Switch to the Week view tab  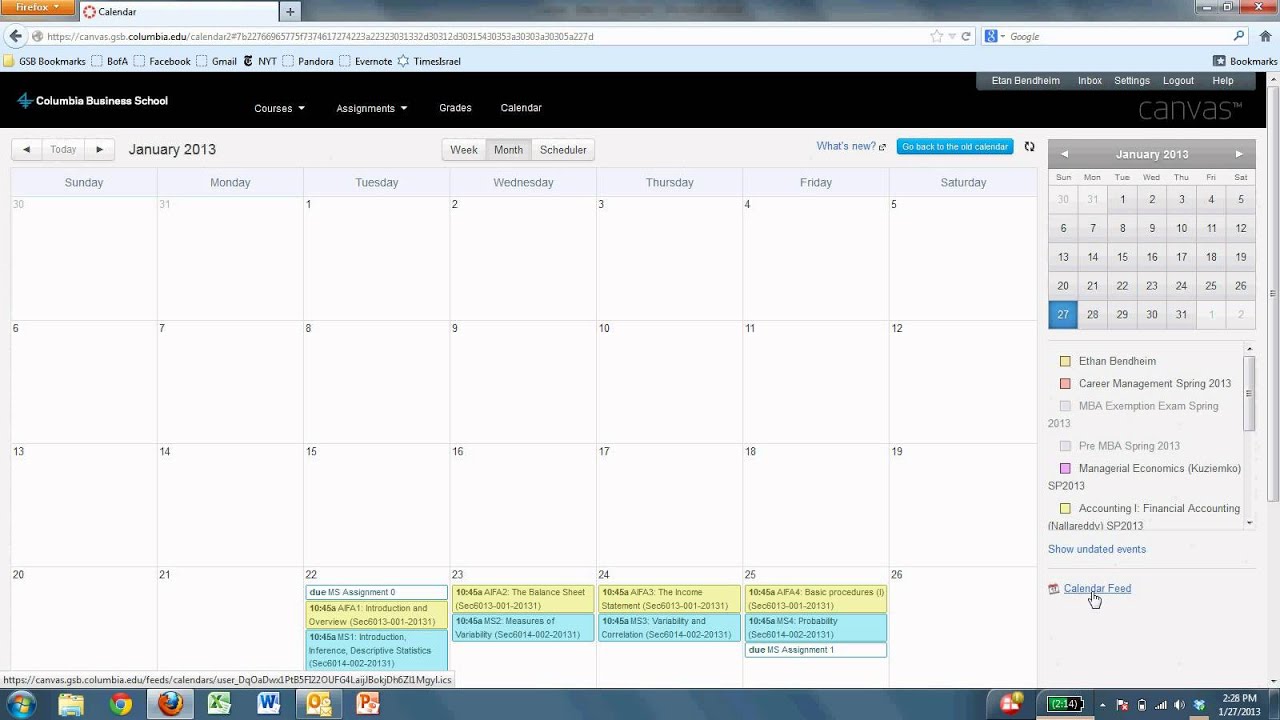[x=464, y=149]
